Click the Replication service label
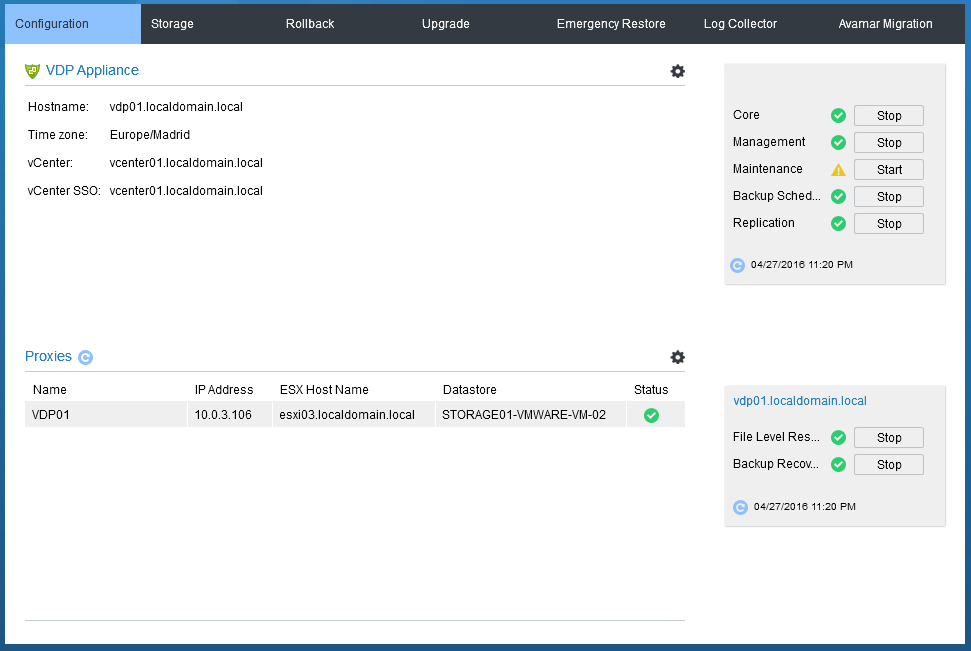Viewport: 971px width, 651px height. (764, 223)
